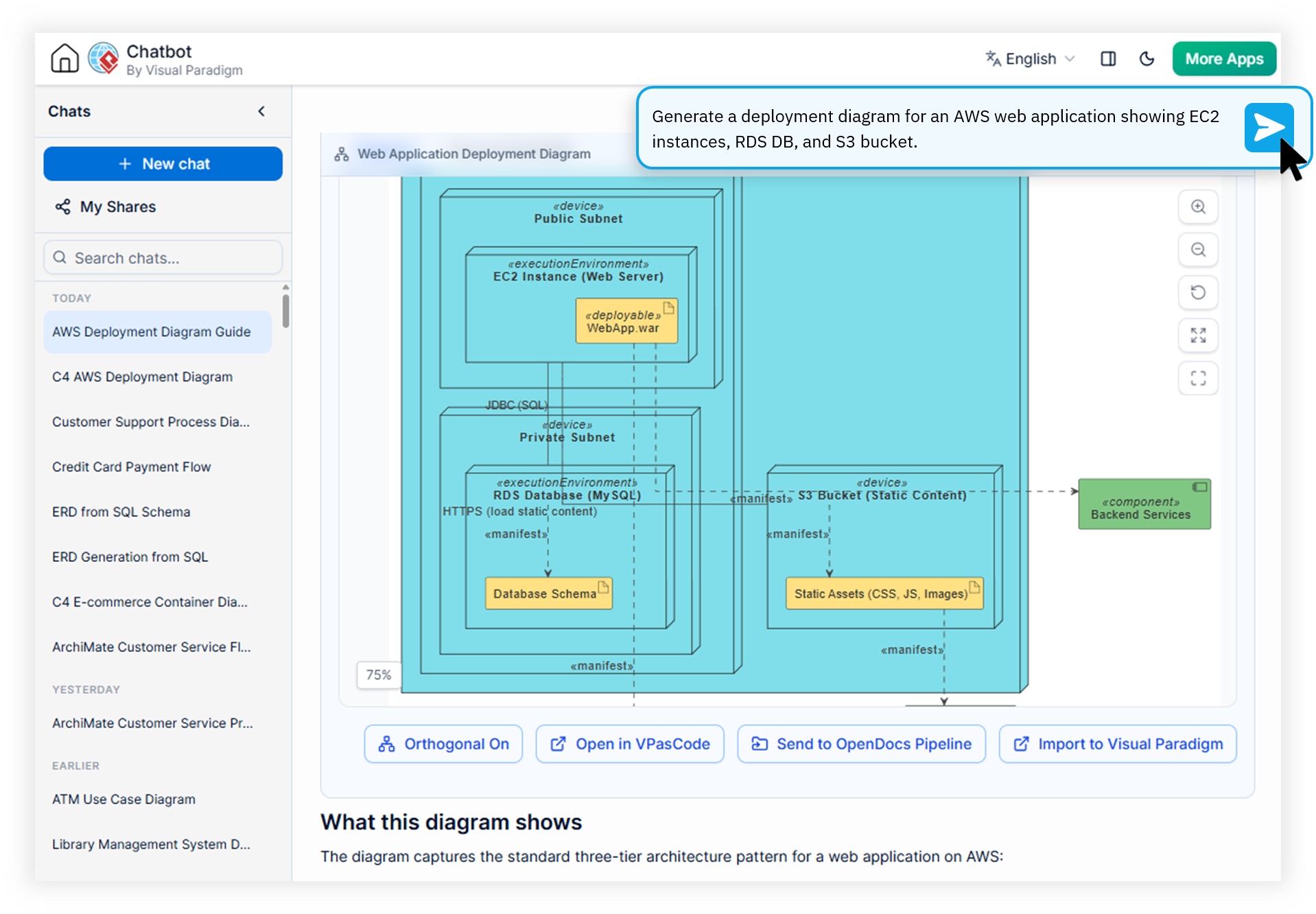Screen dimensions: 1316x914
Task: Click the 75% zoom level indicator
Action: pyautogui.click(x=378, y=675)
